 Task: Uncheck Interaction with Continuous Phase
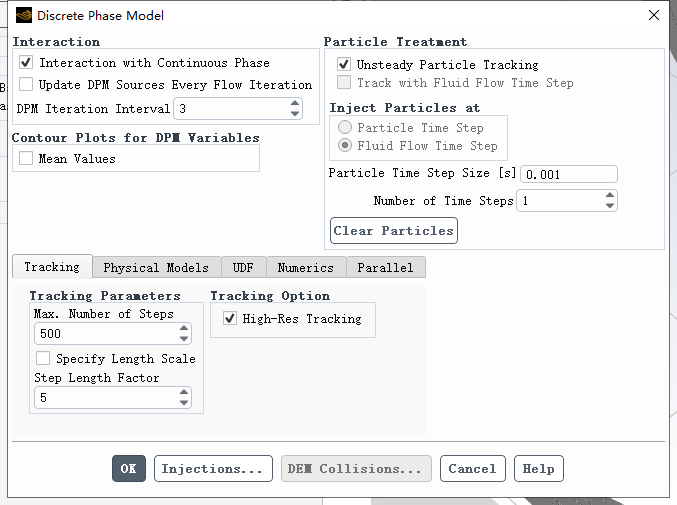[26, 62]
